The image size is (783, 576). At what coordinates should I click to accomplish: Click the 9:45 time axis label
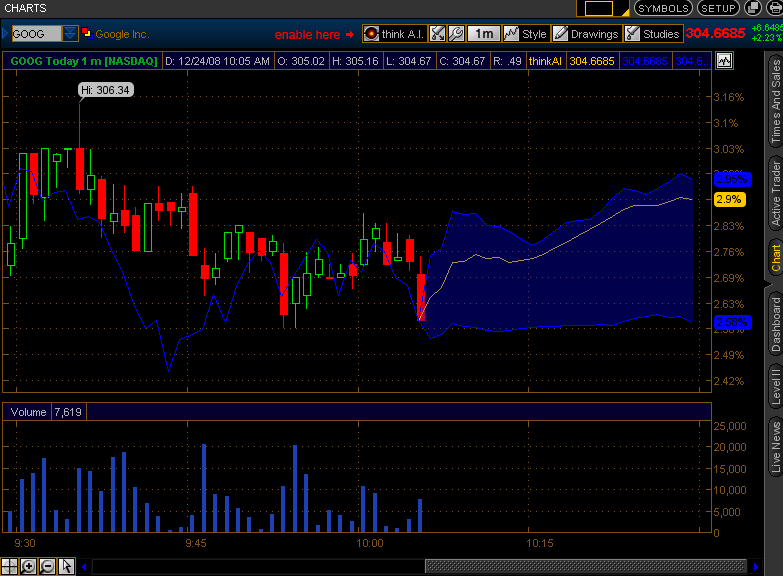click(x=196, y=544)
